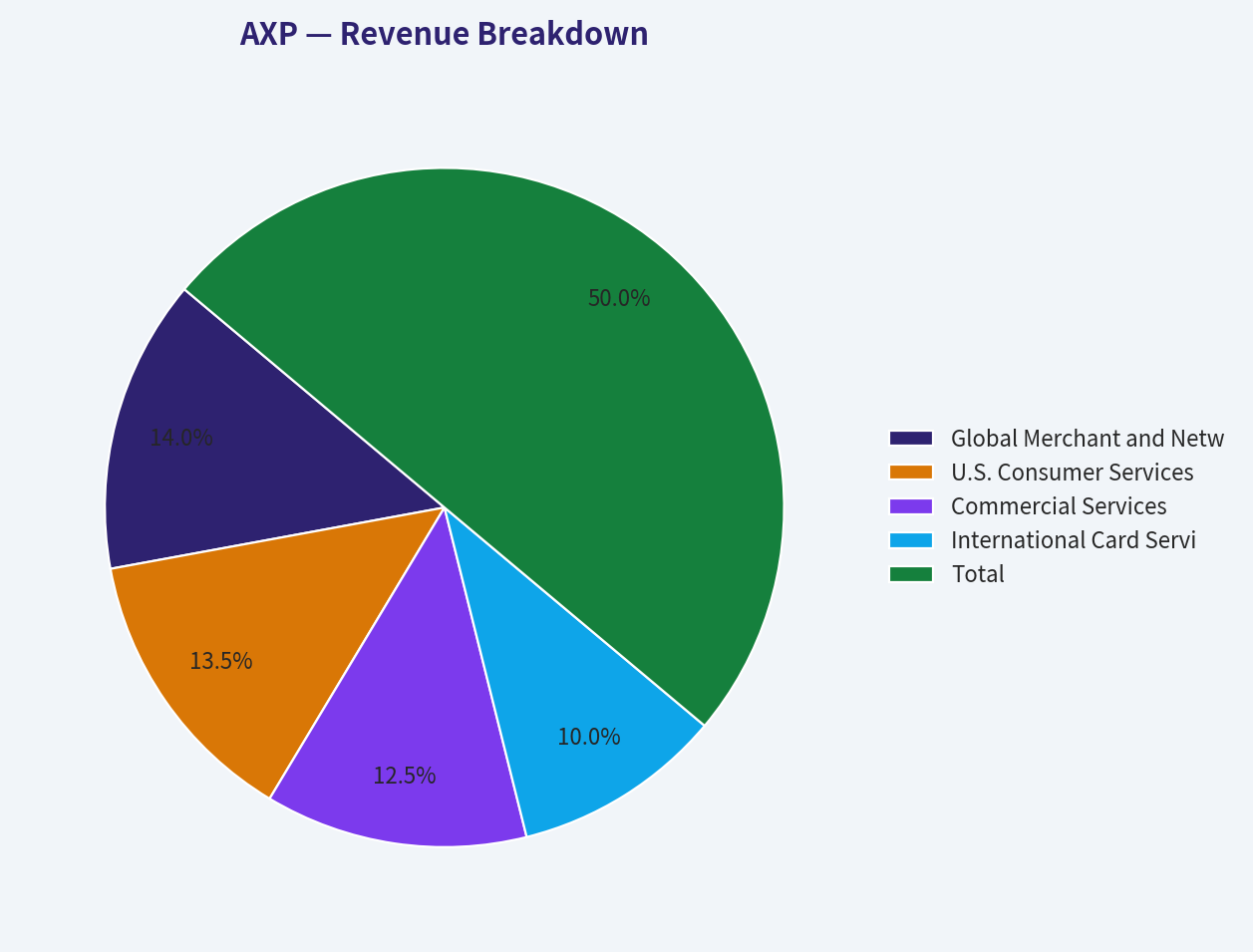
Task: Click the 13.5% percentage label
Action: click(x=220, y=661)
